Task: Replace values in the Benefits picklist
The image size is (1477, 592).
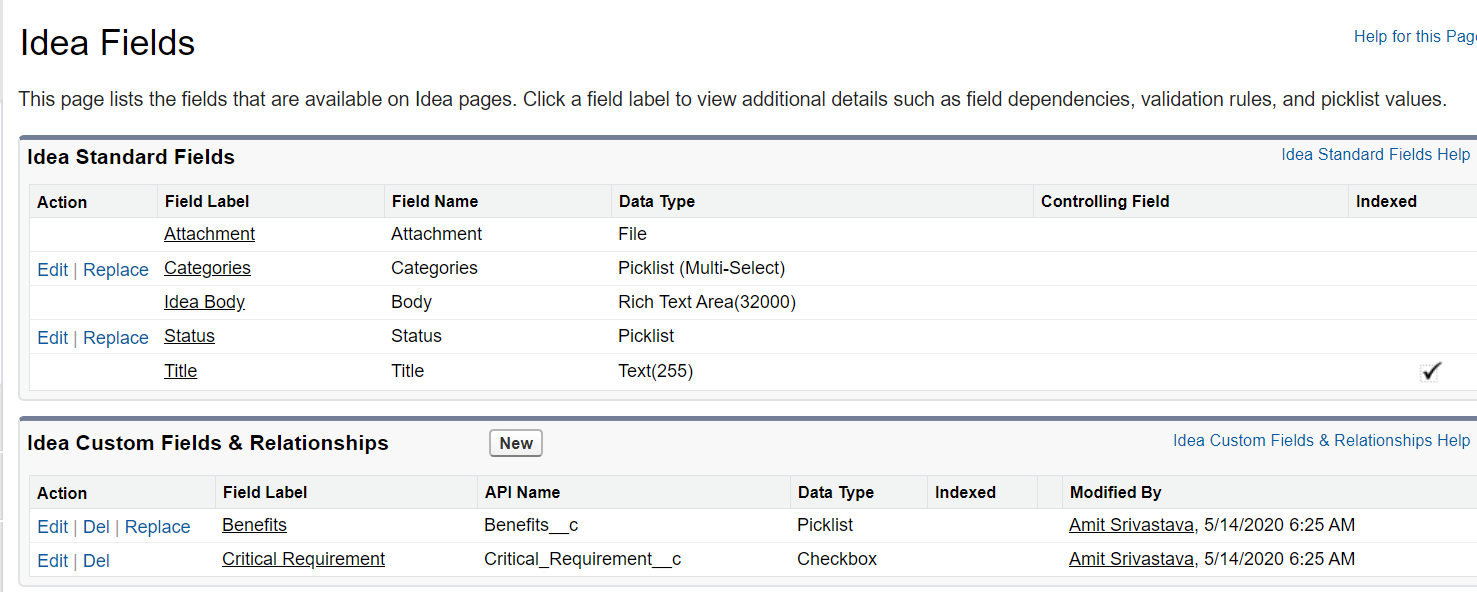Action: click(x=157, y=527)
